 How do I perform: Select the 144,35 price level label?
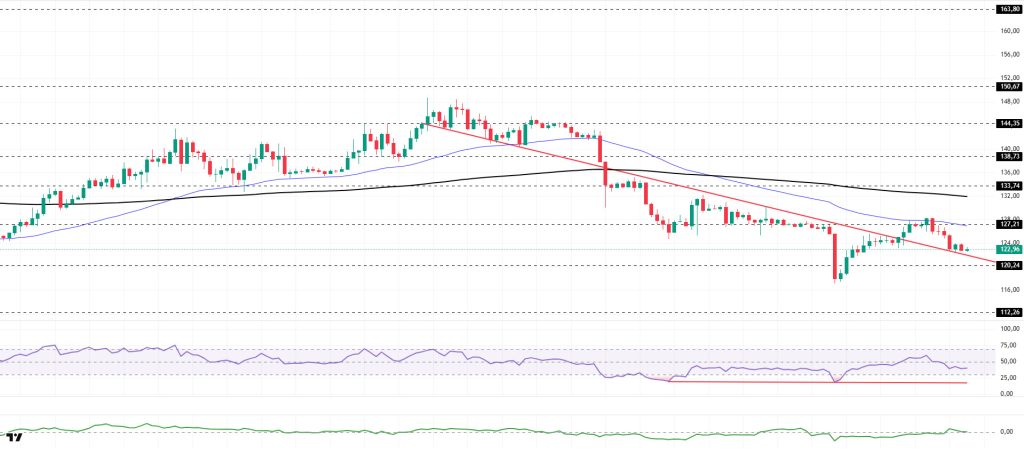(x=1007, y=124)
